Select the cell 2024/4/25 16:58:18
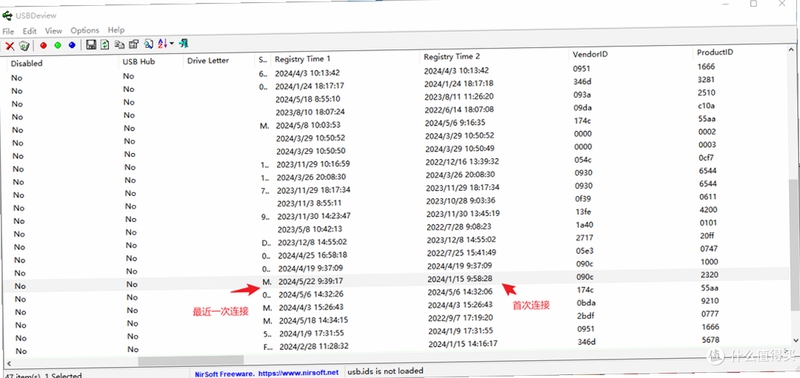This screenshot has width=800, height=378. pos(312,255)
